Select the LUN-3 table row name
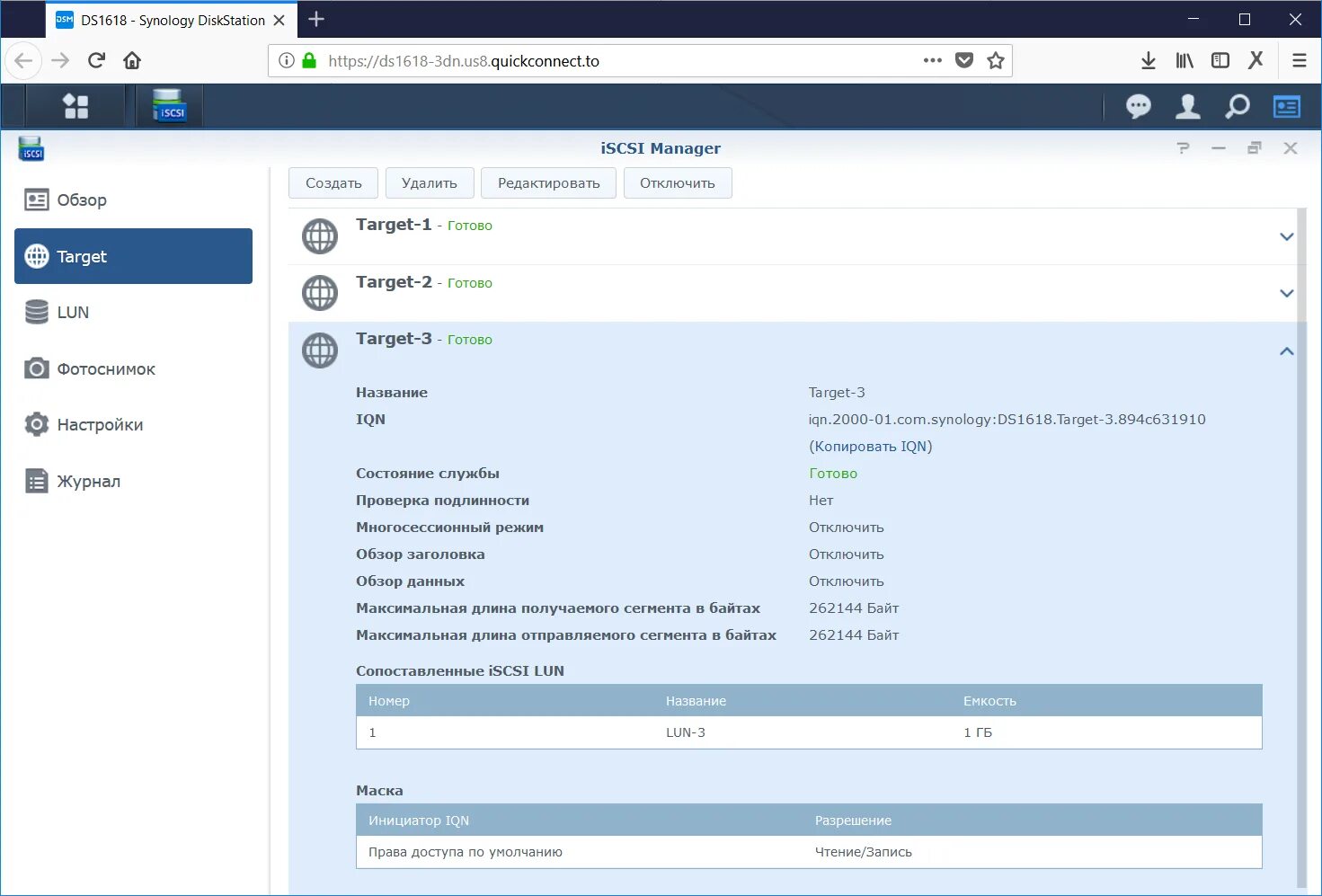 pyautogui.click(x=686, y=732)
